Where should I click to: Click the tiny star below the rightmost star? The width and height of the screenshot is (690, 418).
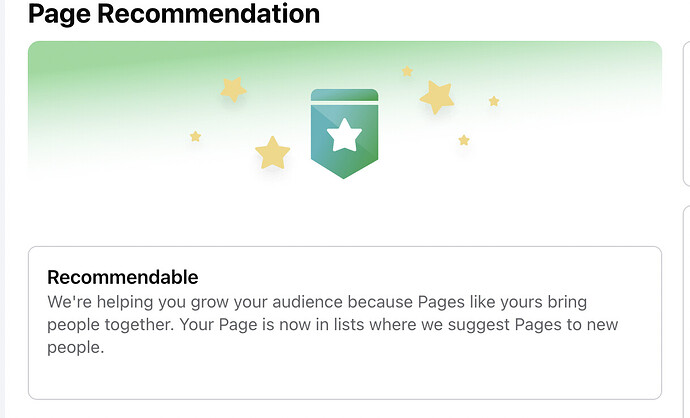click(x=464, y=140)
